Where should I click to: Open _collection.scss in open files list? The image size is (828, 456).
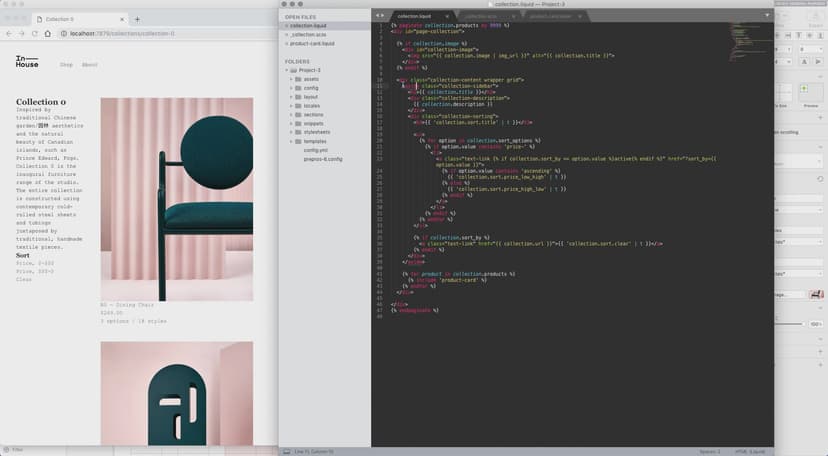coord(310,35)
